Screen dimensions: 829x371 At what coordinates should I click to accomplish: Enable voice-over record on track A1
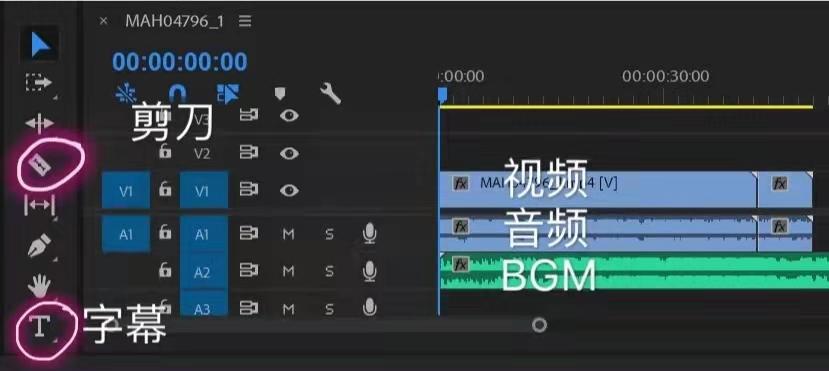[x=370, y=233]
